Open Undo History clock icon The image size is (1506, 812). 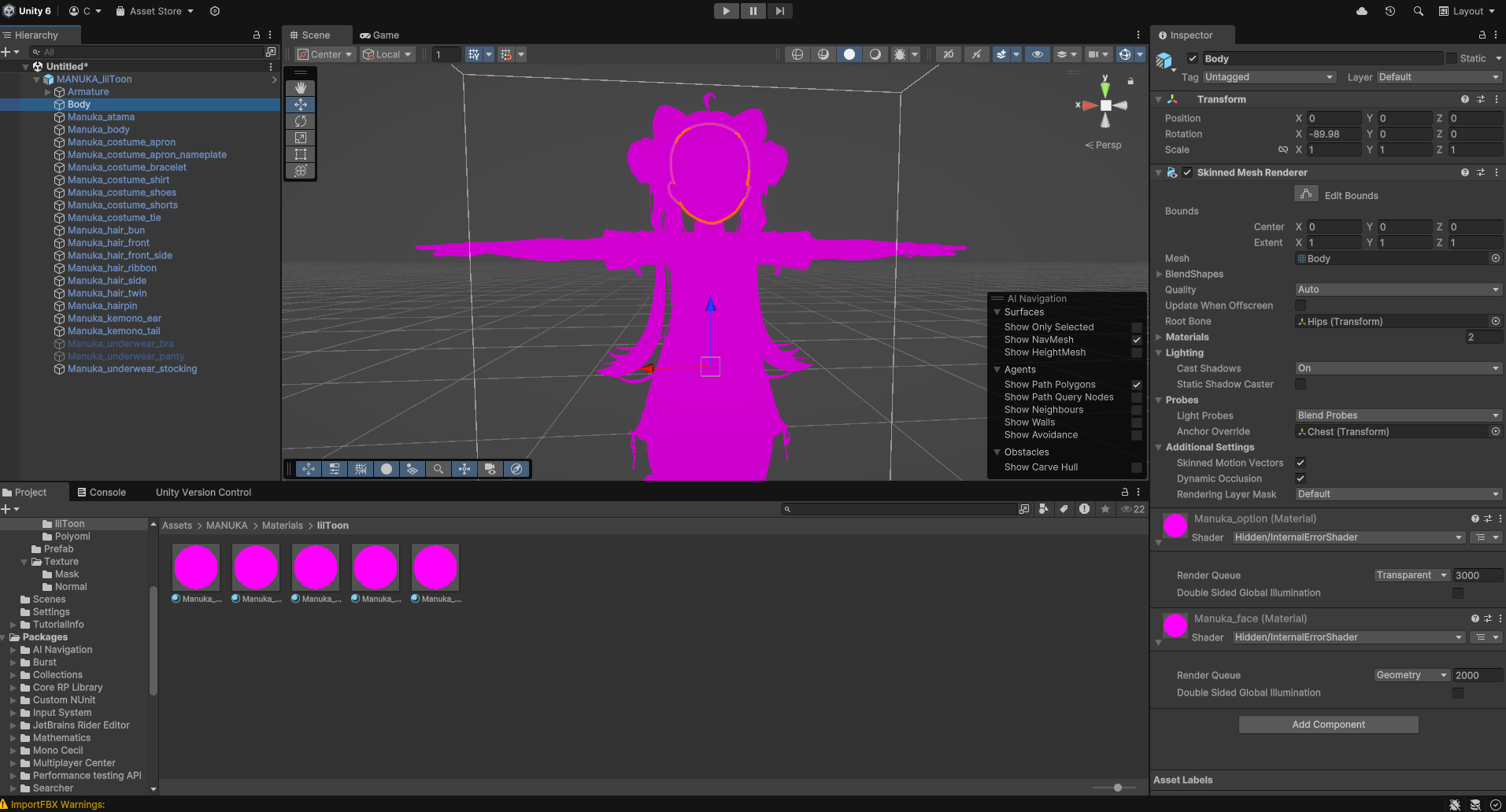[x=1390, y=11]
